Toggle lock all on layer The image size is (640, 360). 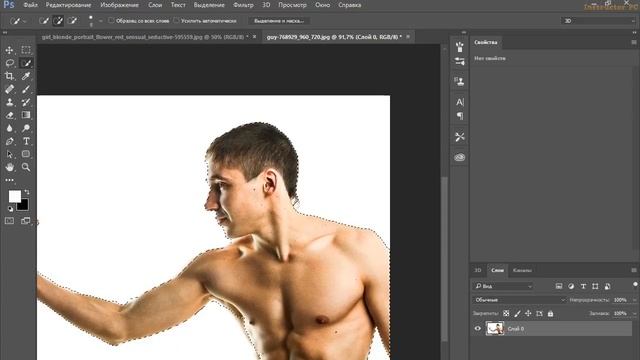coord(550,313)
